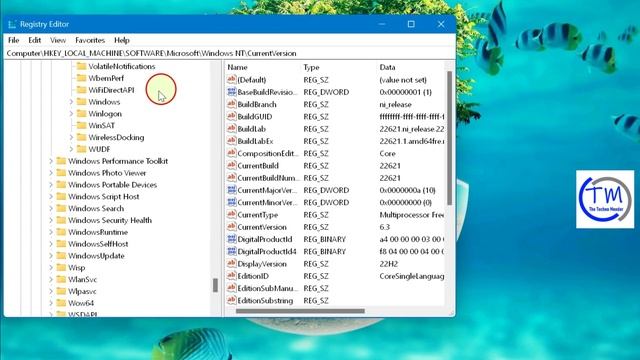Image resolution: width=640 pixels, height=360 pixels.
Task: Open the Edit menu
Action: click(x=35, y=40)
